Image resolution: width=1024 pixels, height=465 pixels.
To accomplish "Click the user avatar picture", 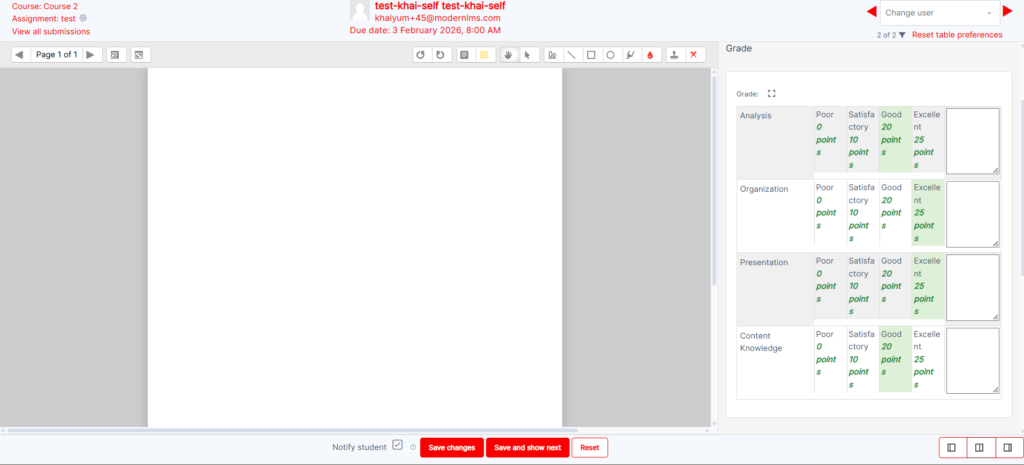I will click(360, 10).
